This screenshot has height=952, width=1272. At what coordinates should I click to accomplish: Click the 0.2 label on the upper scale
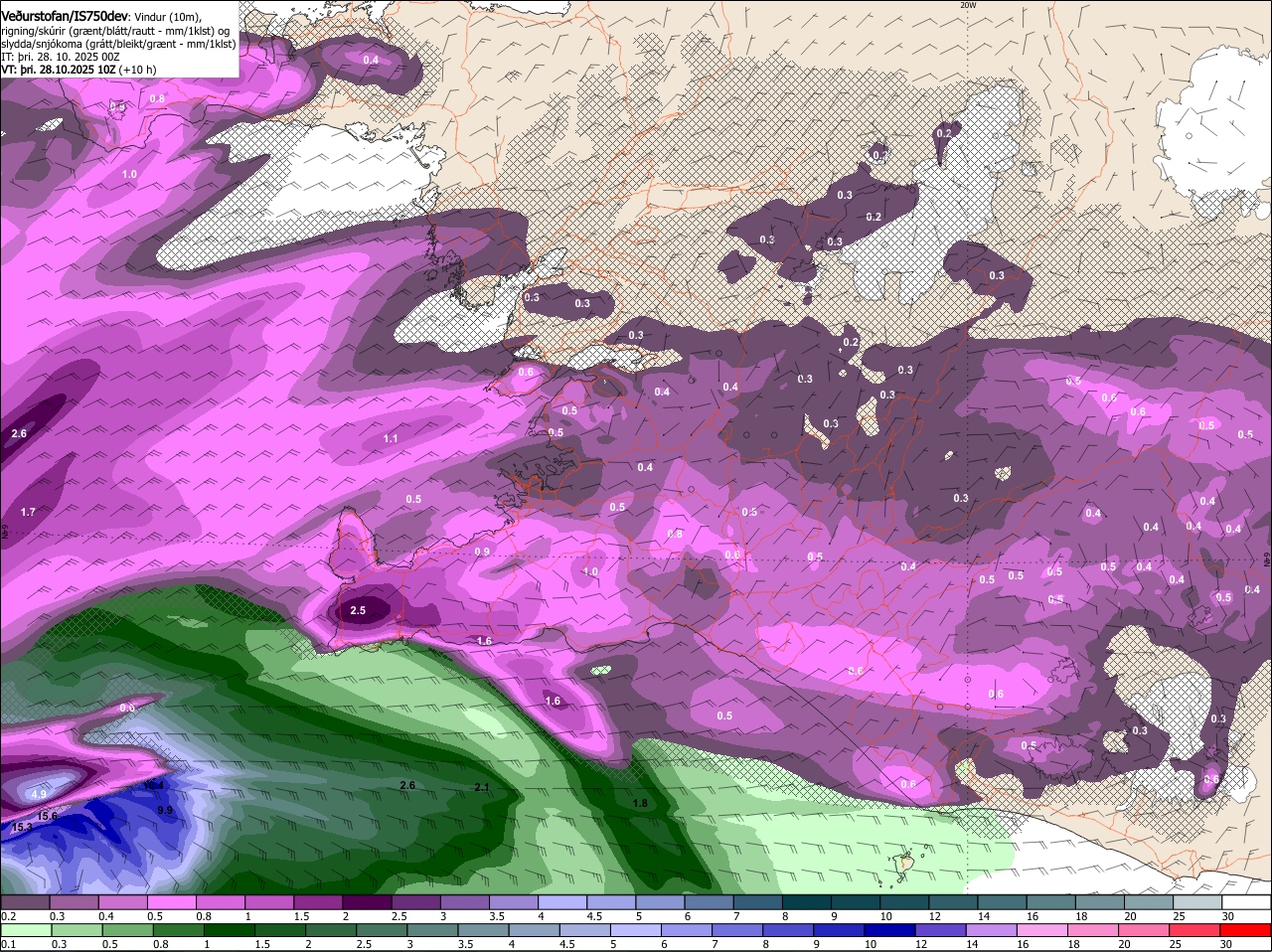pos(9,916)
